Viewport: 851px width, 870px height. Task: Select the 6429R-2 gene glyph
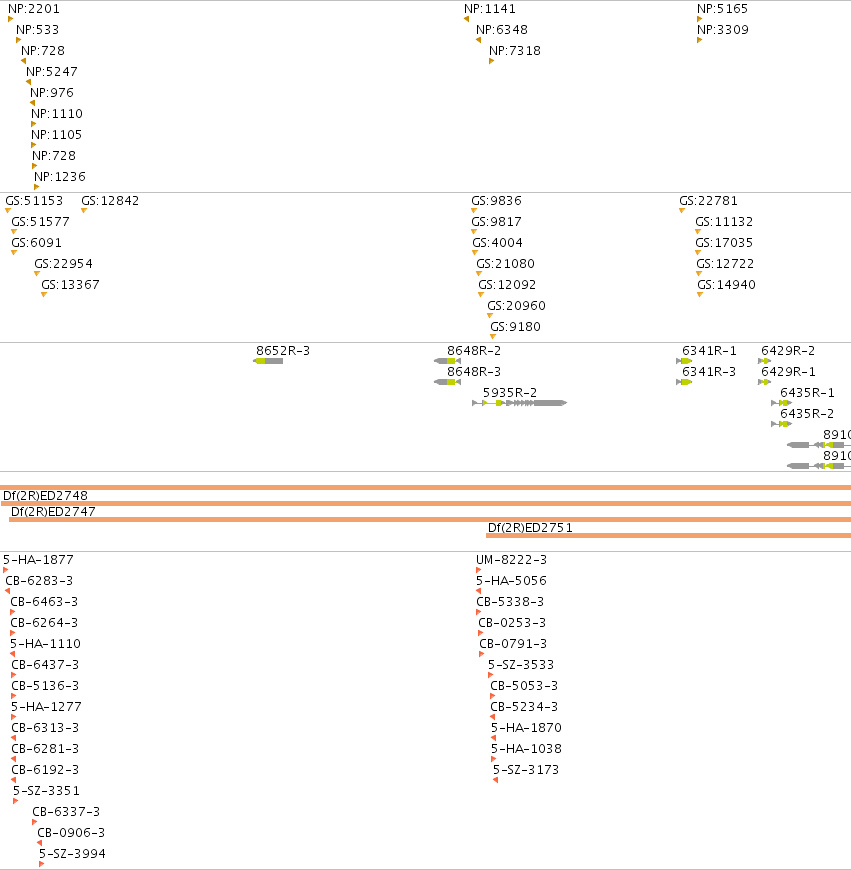(x=764, y=361)
